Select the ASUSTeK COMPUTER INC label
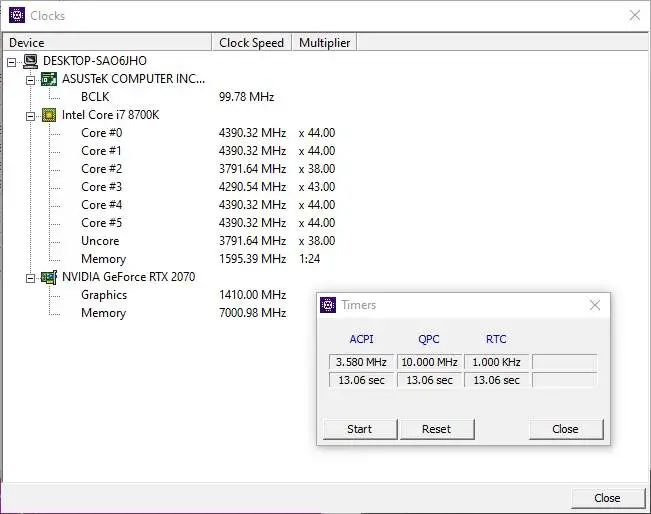This screenshot has width=651, height=514. tap(133, 79)
